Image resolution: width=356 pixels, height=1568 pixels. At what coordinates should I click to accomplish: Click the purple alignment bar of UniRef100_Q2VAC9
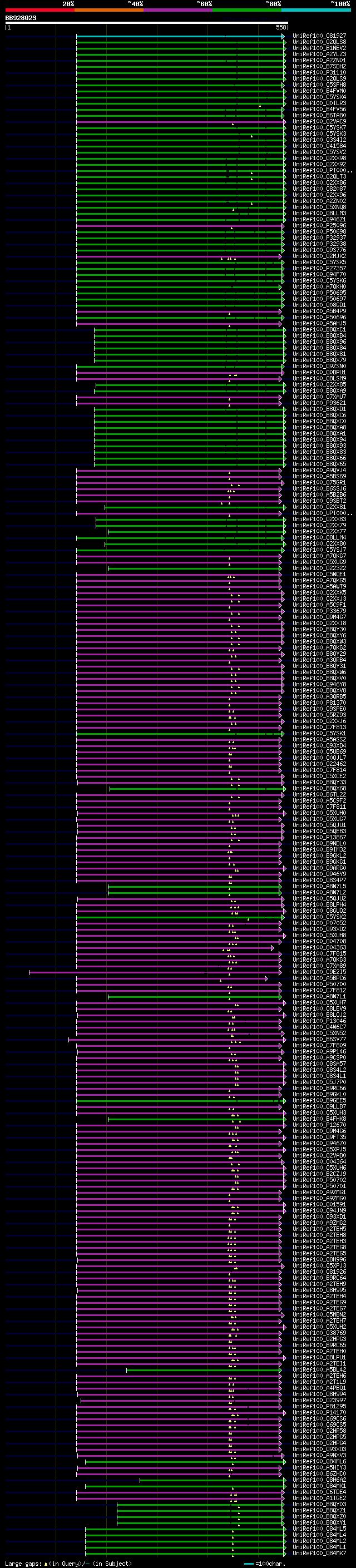point(180,122)
